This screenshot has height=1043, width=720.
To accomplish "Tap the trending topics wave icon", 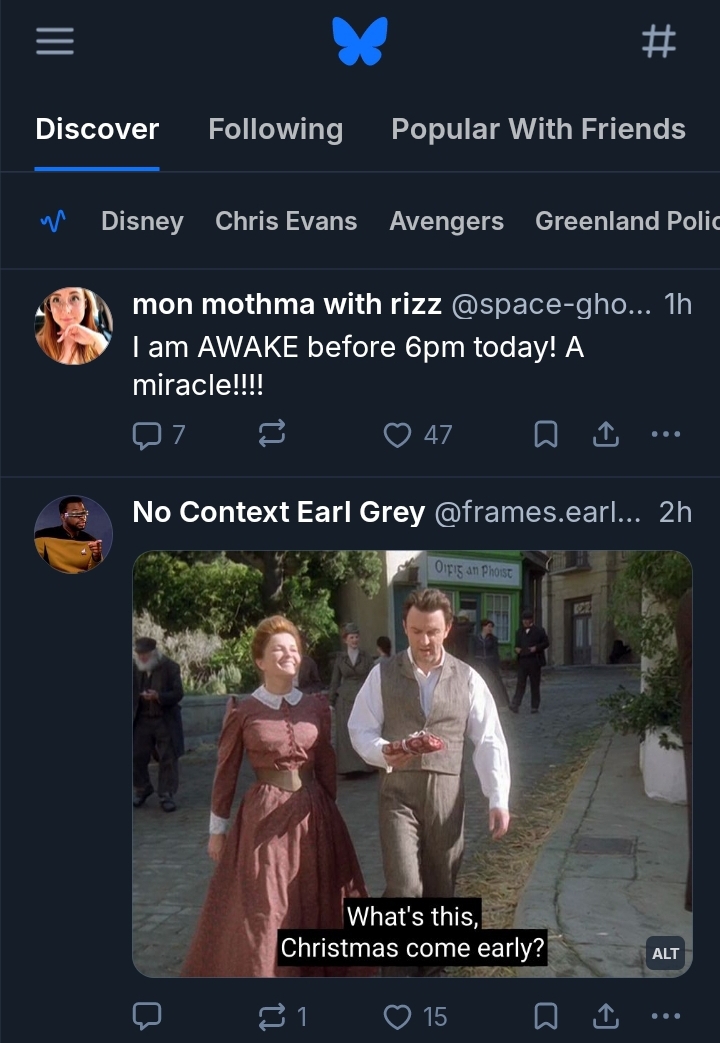I will 53,221.
